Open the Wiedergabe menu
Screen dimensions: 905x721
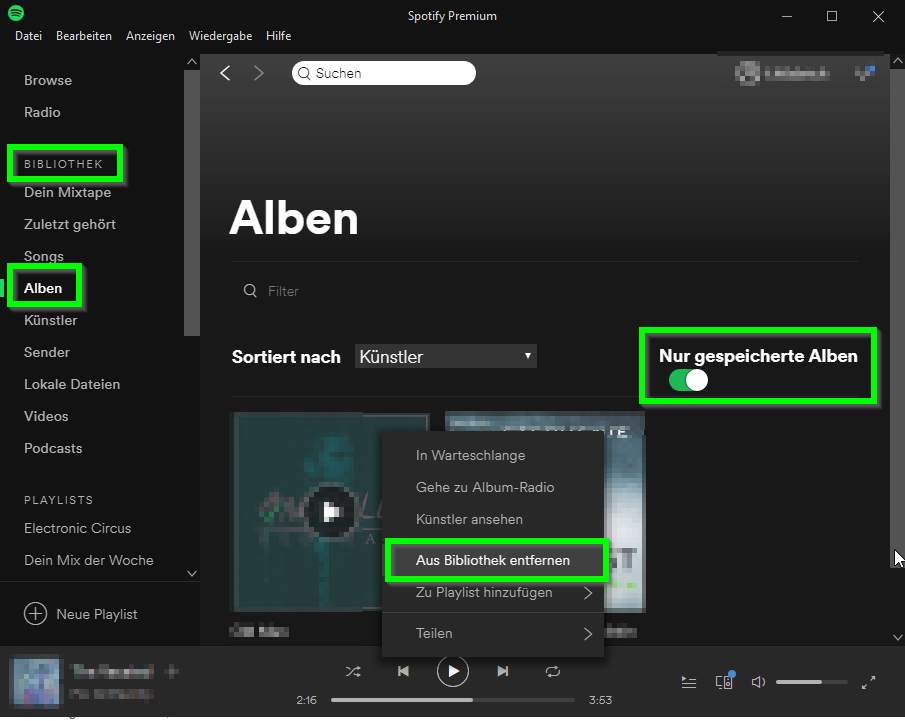click(220, 36)
